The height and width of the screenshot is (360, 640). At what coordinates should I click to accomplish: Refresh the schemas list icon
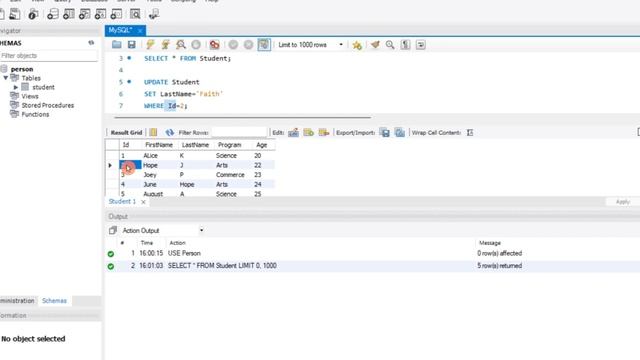pos(91,42)
